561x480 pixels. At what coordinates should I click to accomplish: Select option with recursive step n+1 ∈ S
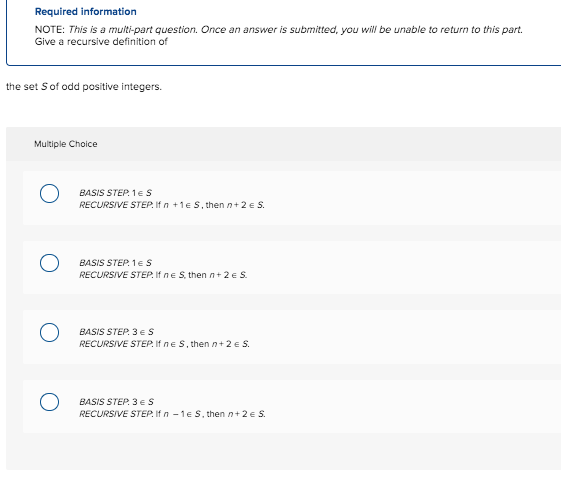[x=49, y=194]
